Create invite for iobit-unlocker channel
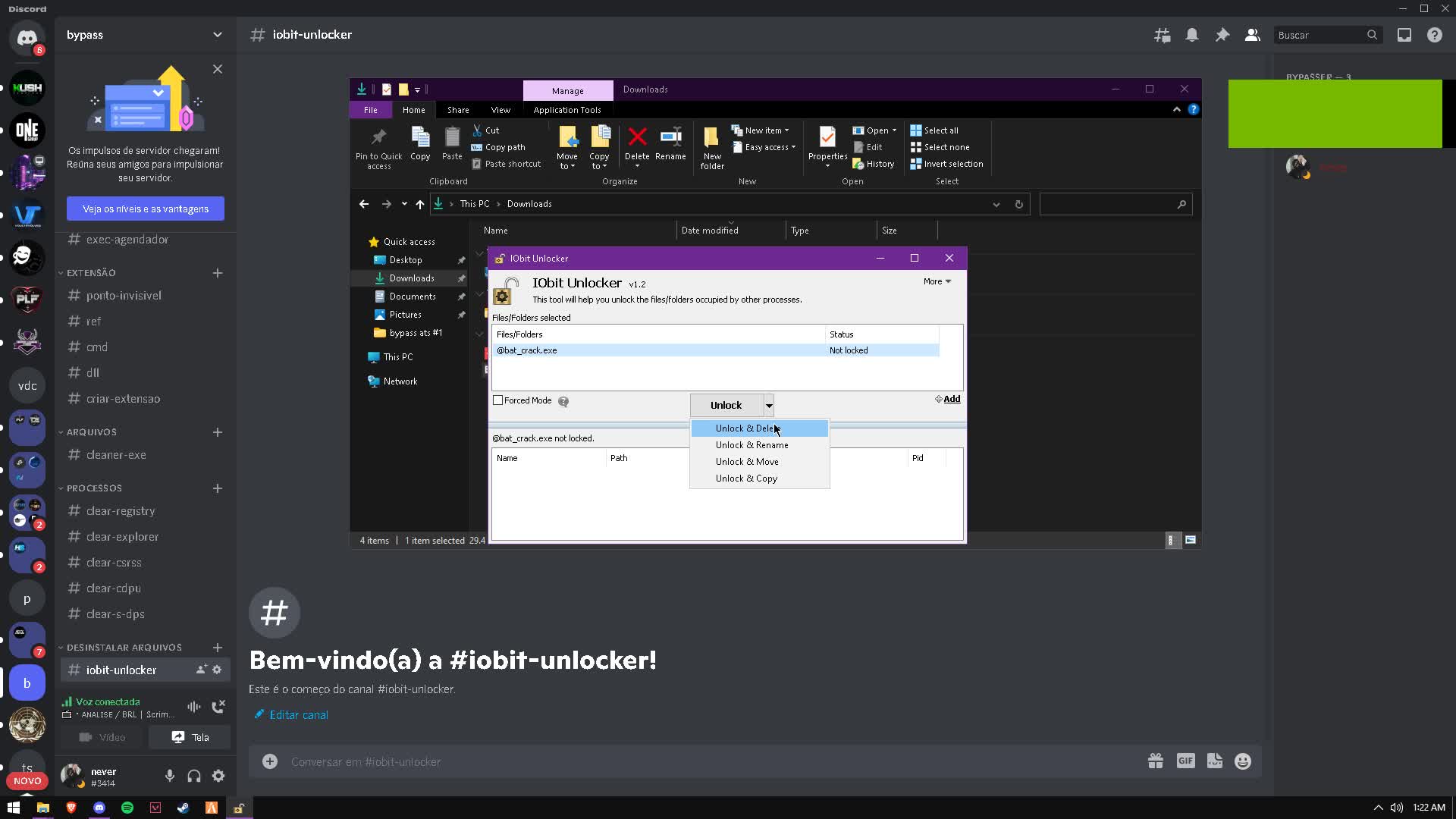This screenshot has width=1456, height=819. pos(201,670)
